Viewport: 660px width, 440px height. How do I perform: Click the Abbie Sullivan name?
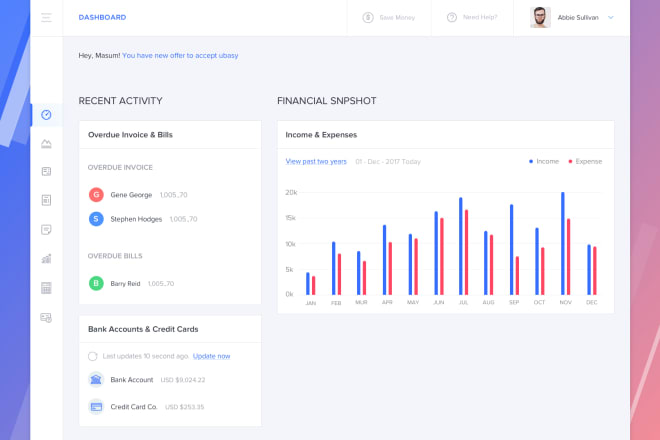point(578,17)
